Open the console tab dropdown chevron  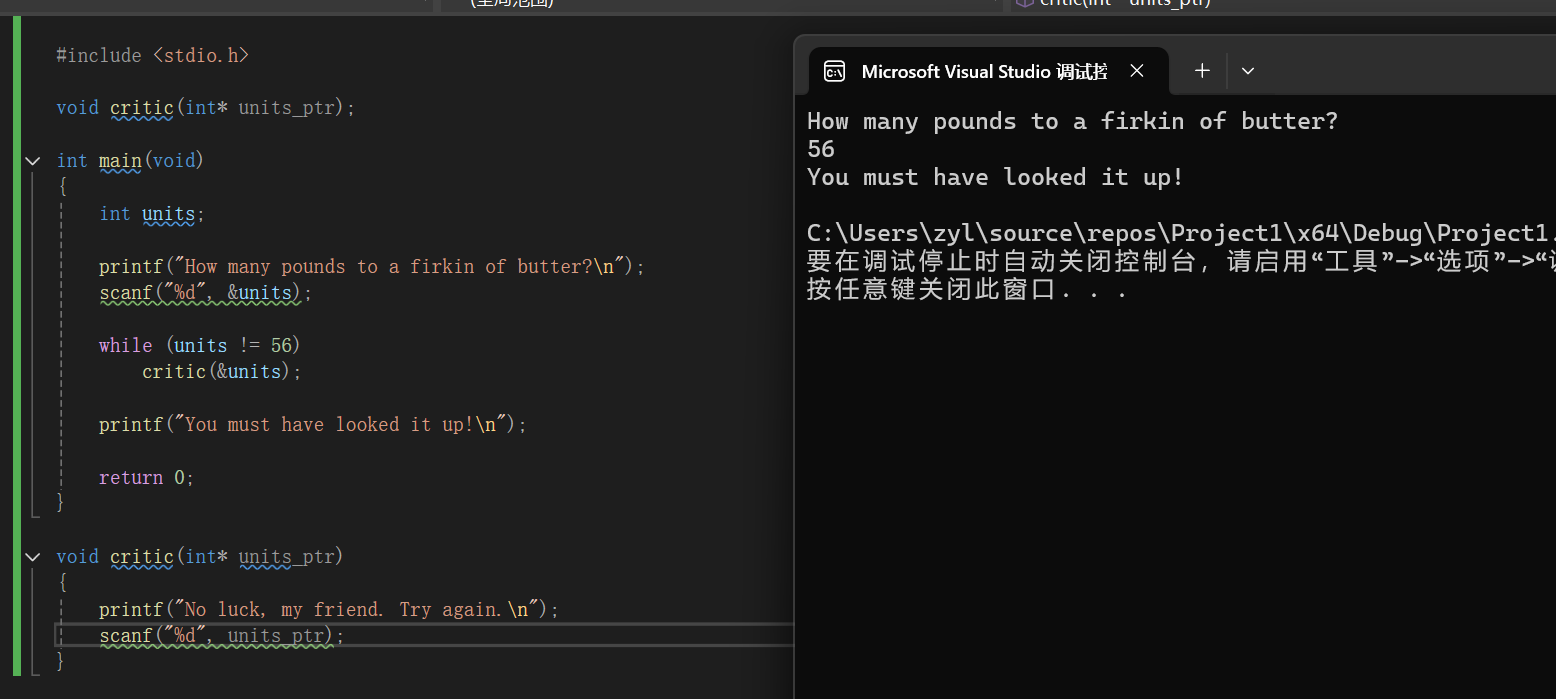pos(1247,71)
